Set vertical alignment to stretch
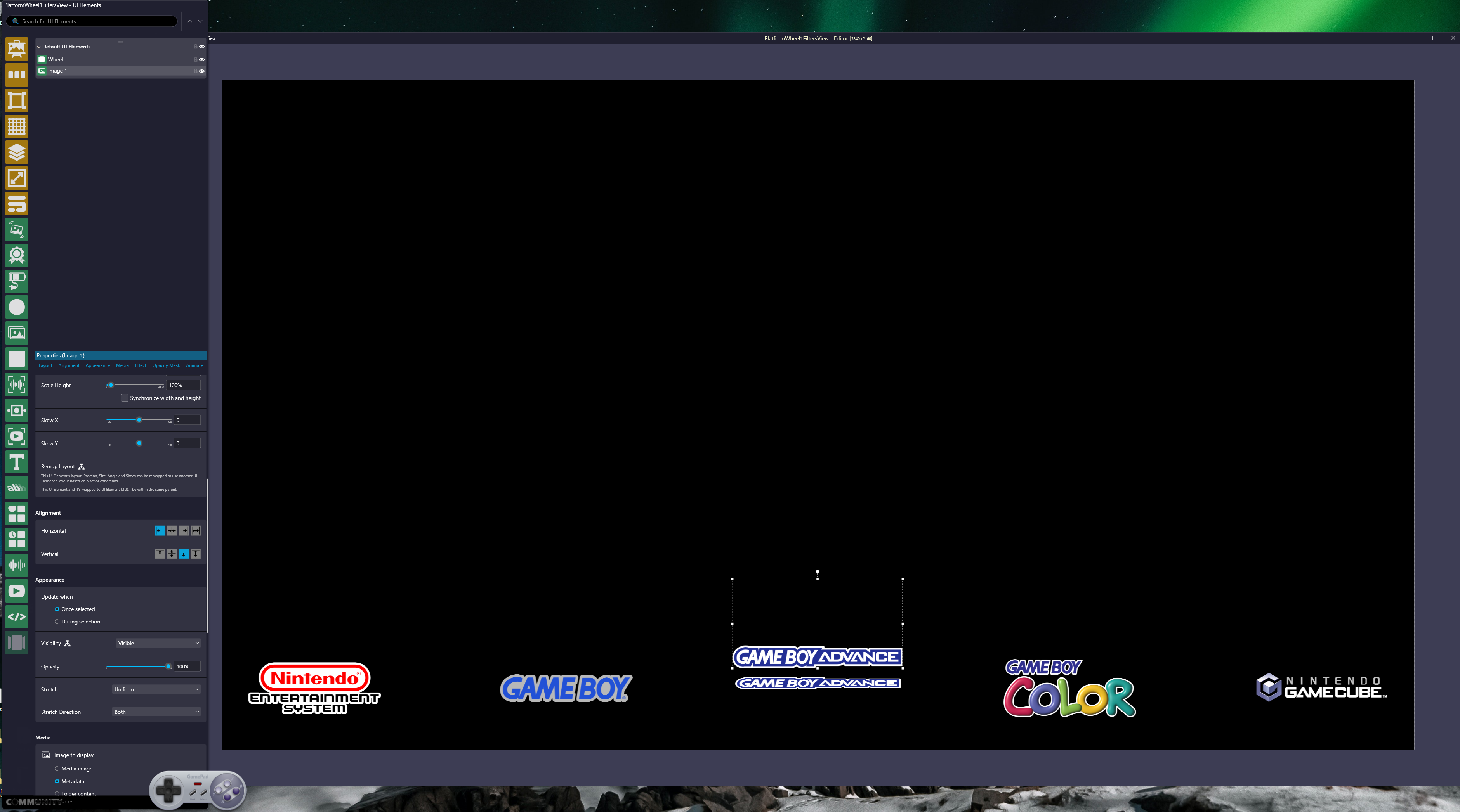1460x812 pixels. point(196,554)
